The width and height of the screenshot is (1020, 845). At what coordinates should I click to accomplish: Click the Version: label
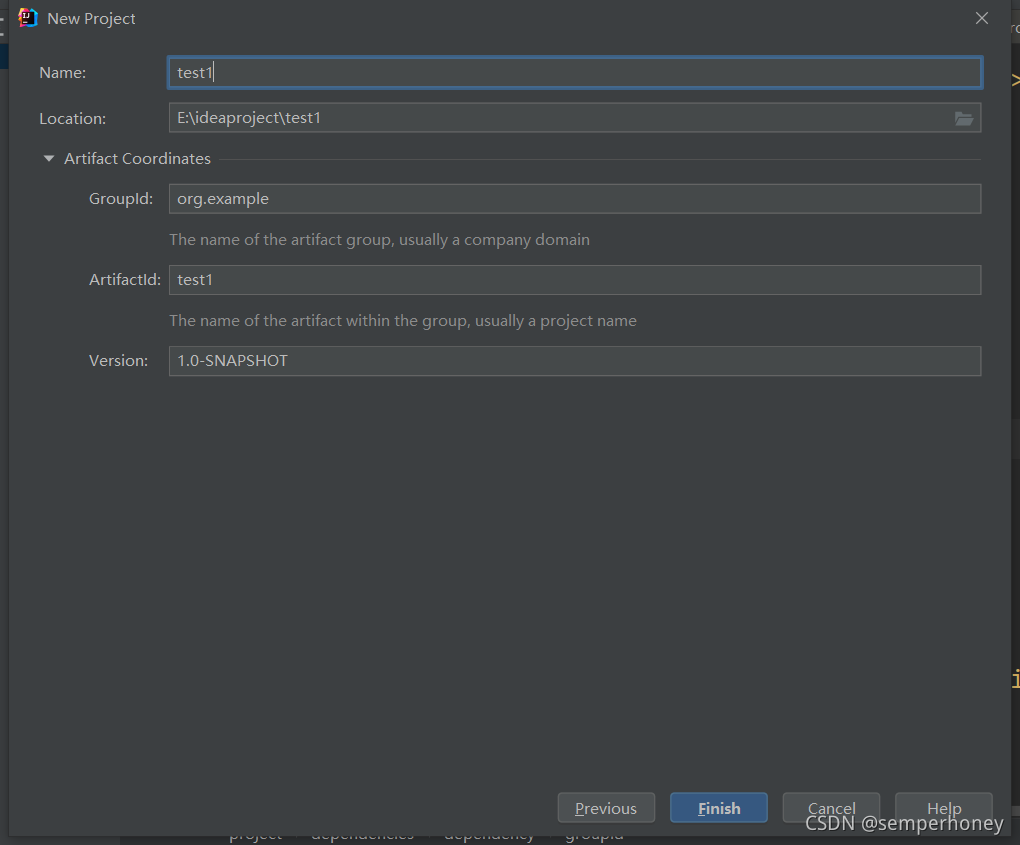(x=118, y=361)
